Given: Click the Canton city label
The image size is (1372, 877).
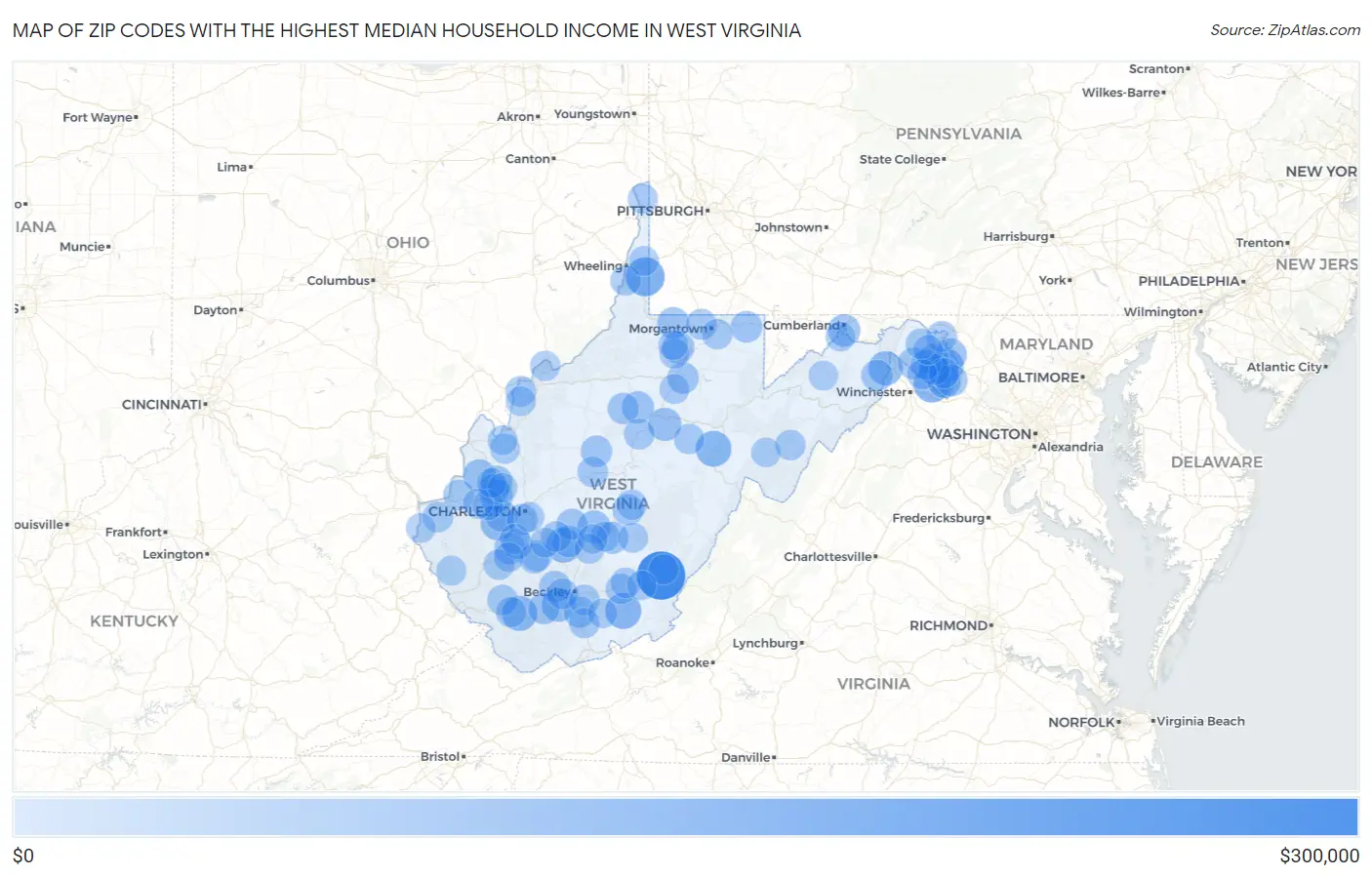Looking at the screenshot, I should tap(528, 159).
